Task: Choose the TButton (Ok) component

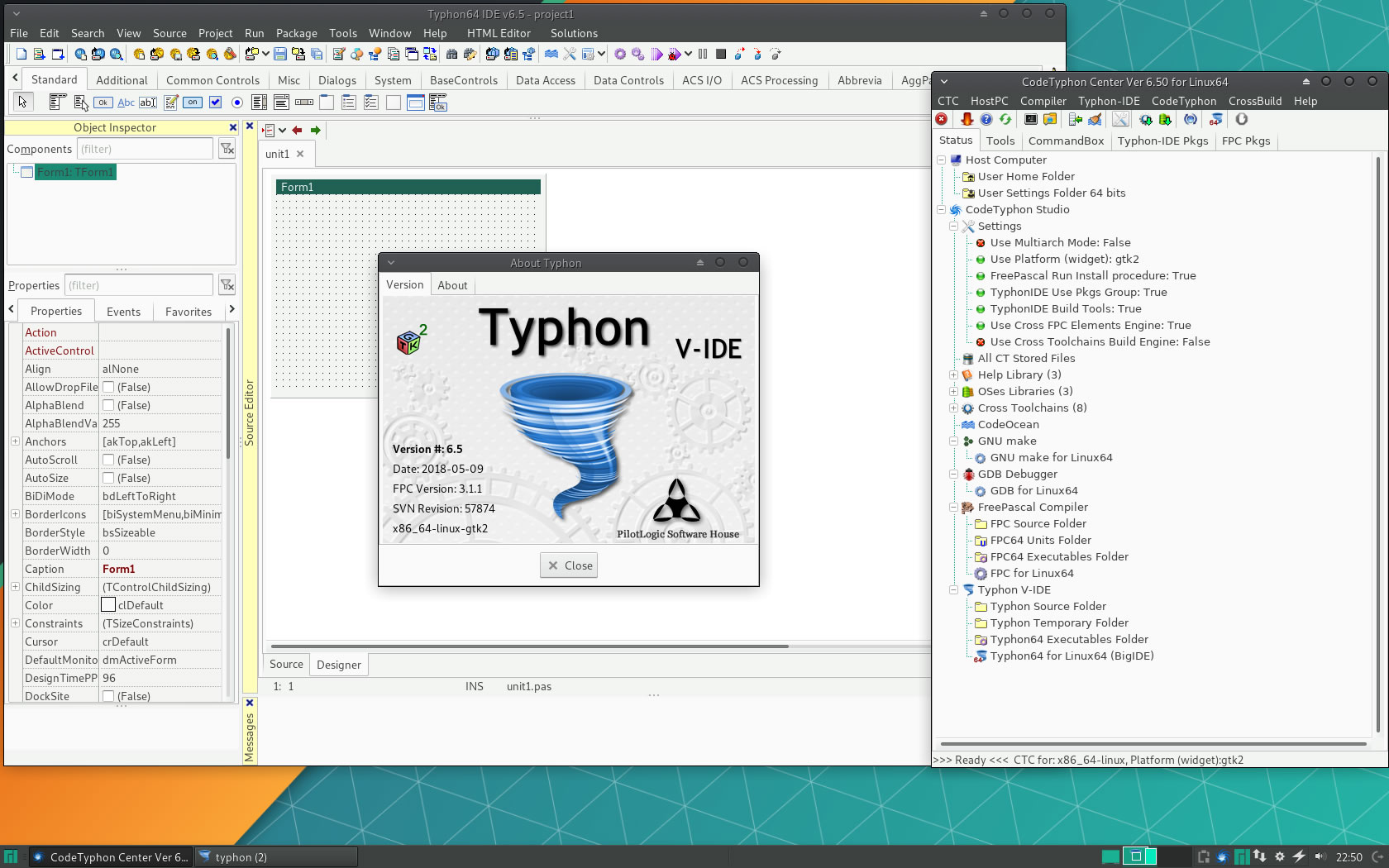Action: click(103, 103)
